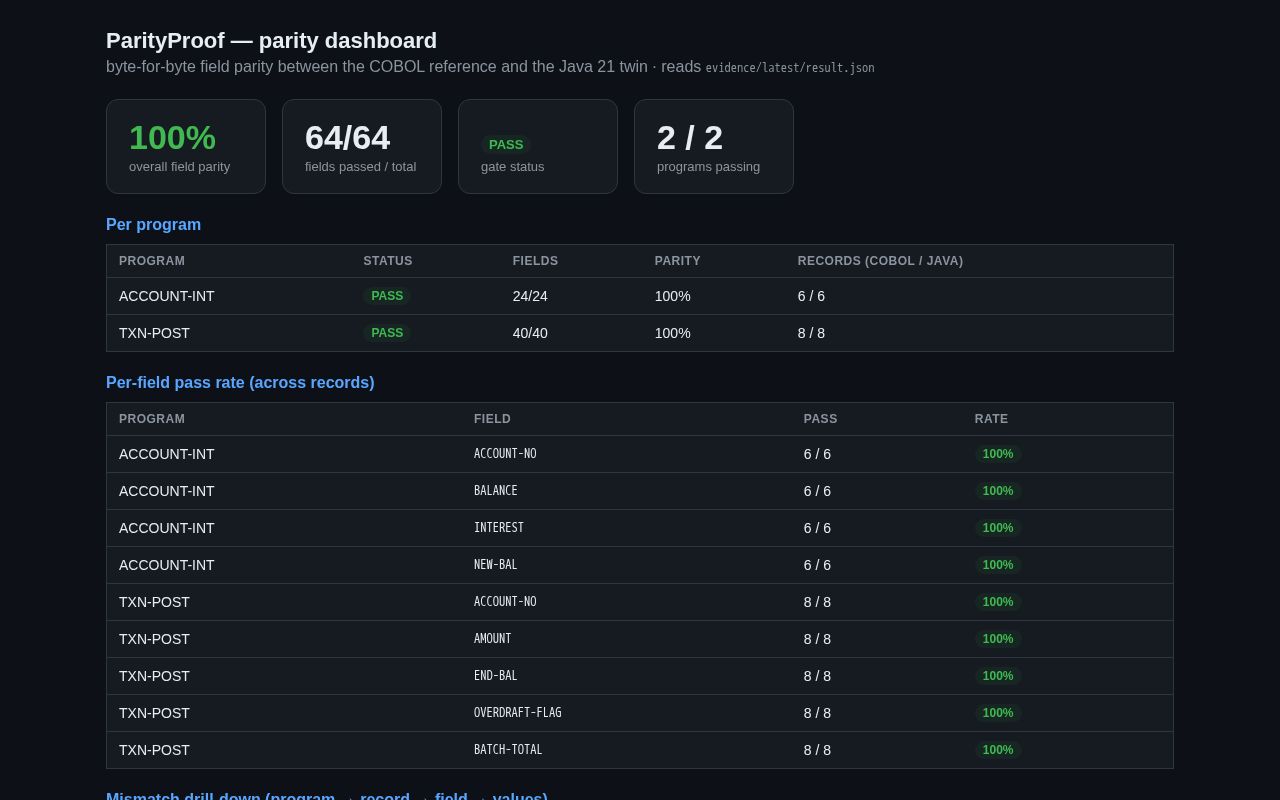Image resolution: width=1280 pixels, height=800 pixels.
Task: Click the 8 / 8 pass count for END-BAL
Action: [817, 676]
